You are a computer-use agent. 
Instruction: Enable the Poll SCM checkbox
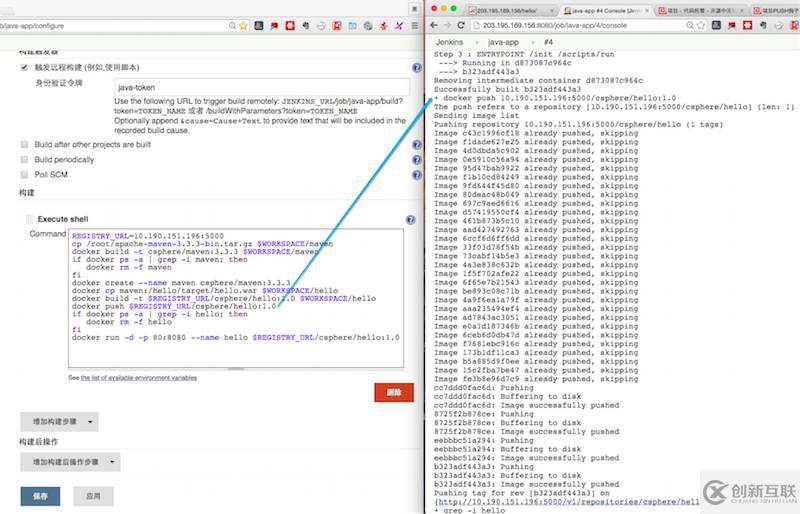coord(24,175)
